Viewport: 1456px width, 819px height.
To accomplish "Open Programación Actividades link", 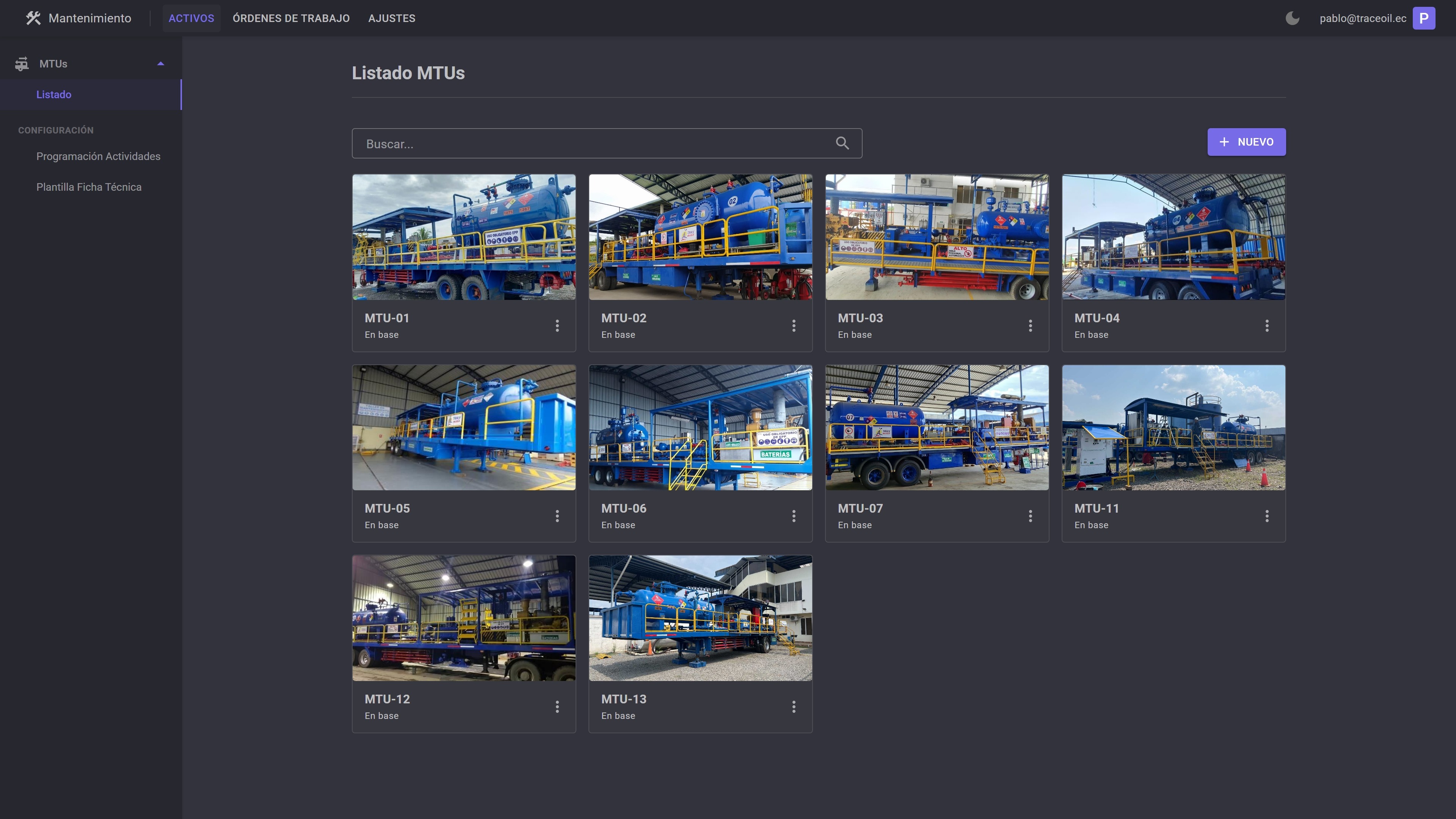I will point(98,156).
